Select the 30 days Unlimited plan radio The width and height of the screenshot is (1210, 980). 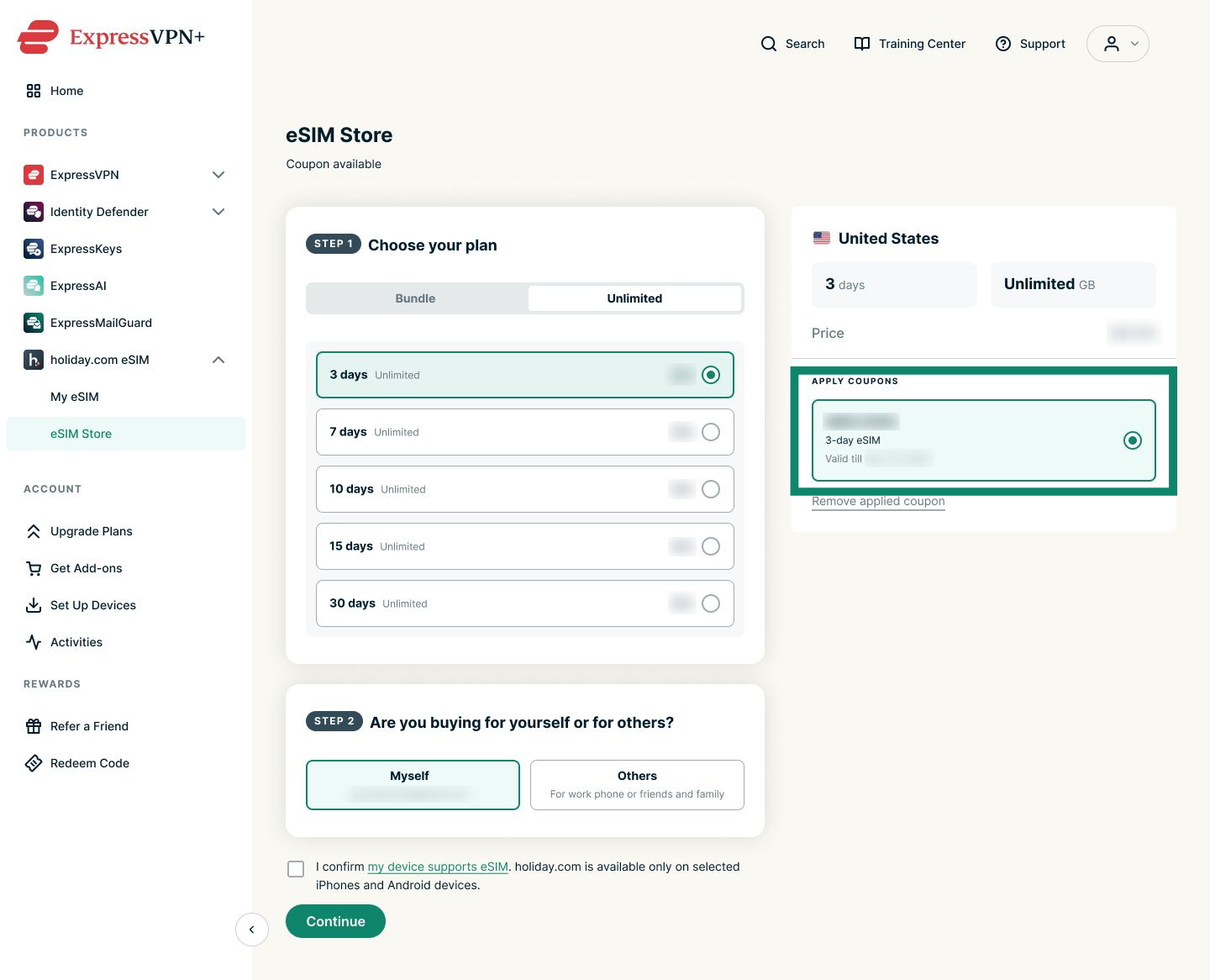click(x=711, y=603)
